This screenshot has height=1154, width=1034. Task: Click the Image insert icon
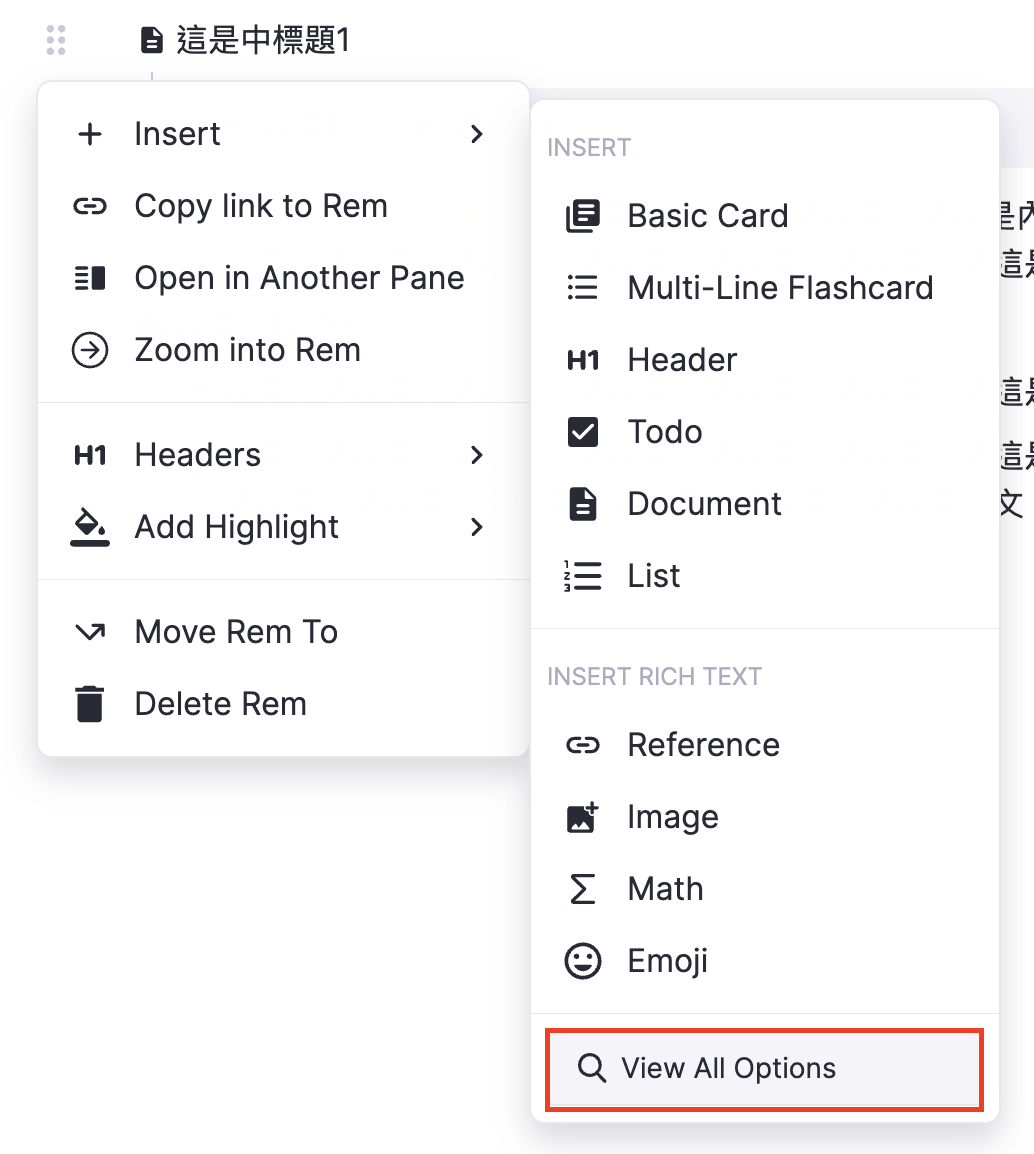point(583,817)
